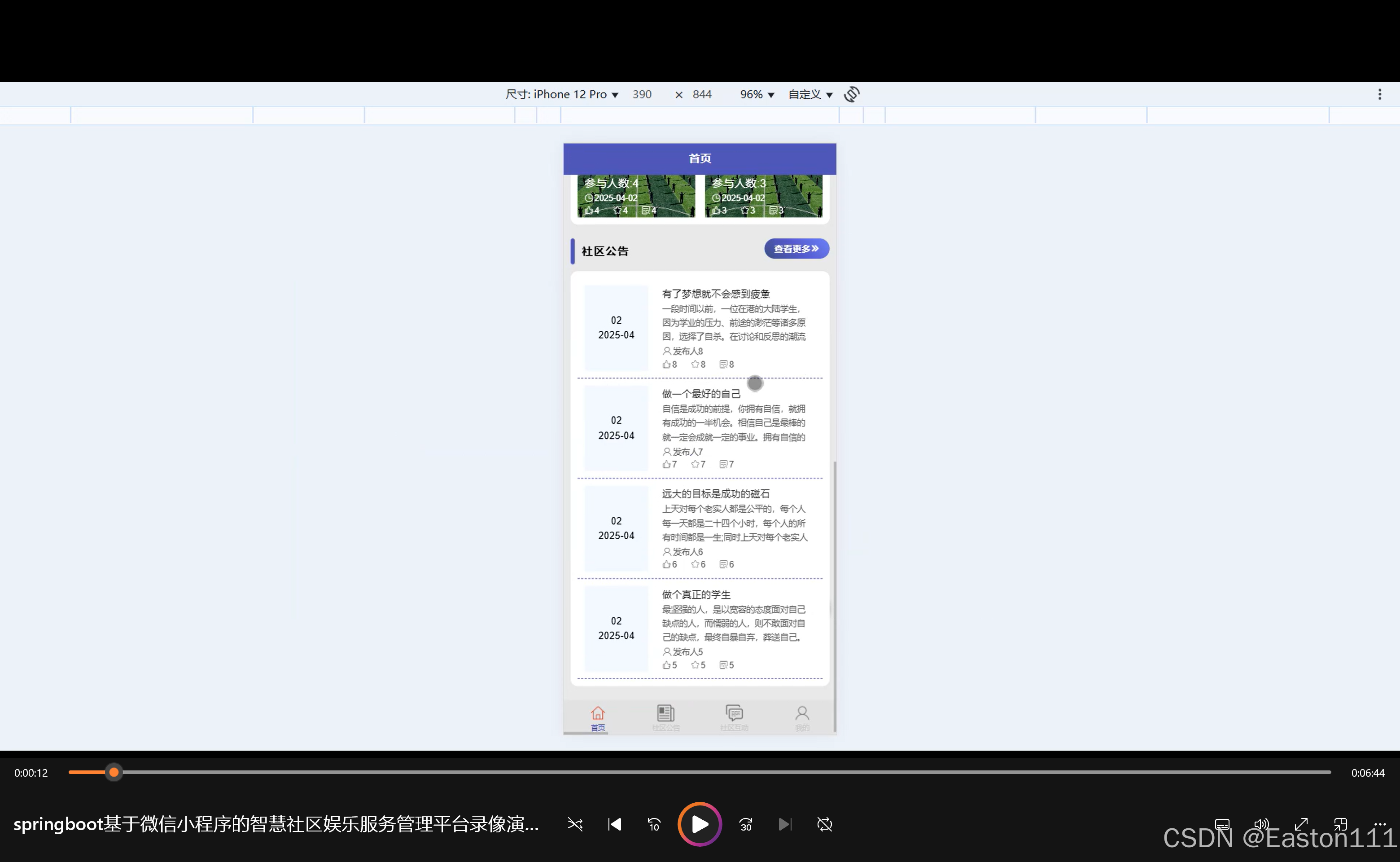Screen dimensions: 1400x862
Task: Click the total duration 0:06:44
Action: (x=1368, y=773)
